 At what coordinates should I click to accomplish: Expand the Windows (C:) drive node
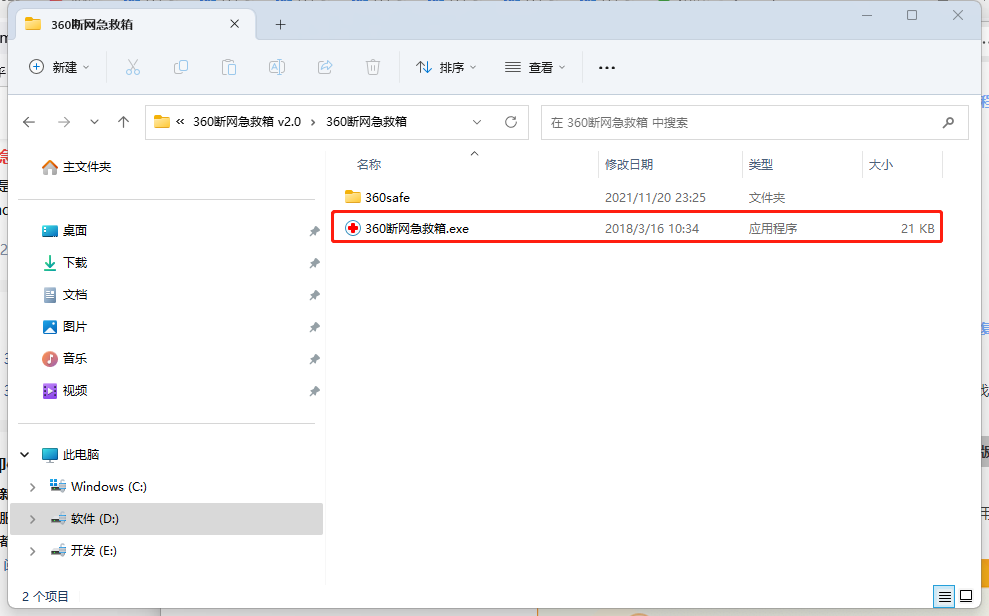[x=32, y=487]
